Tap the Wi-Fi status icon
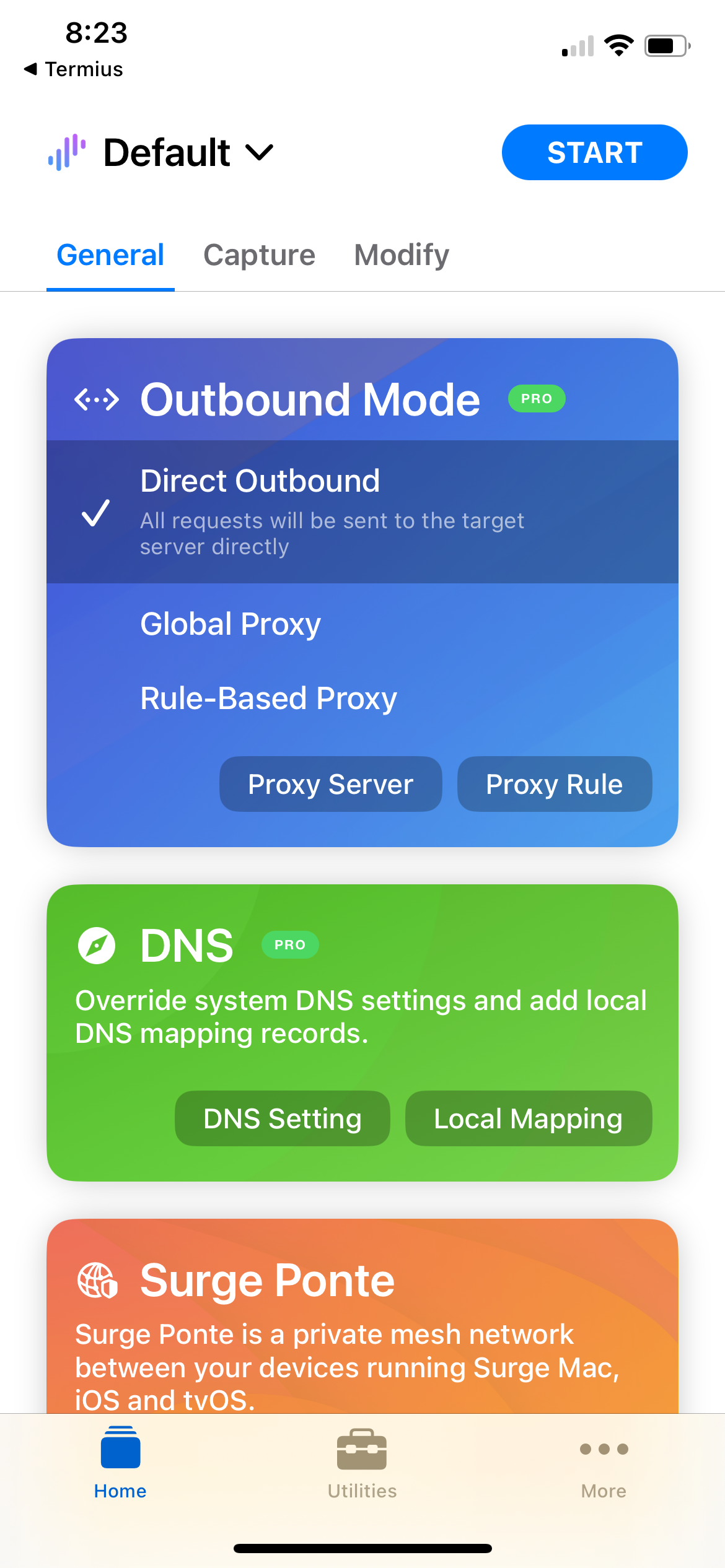725x1568 pixels. point(619,46)
